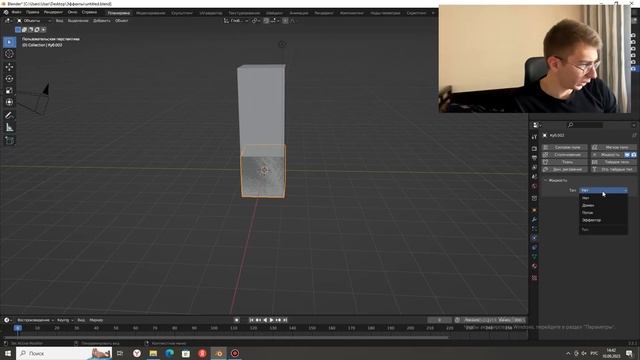This screenshot has width=640, height=360.
Task: Click the Blender logo menu icon
Action: [6, 12]
